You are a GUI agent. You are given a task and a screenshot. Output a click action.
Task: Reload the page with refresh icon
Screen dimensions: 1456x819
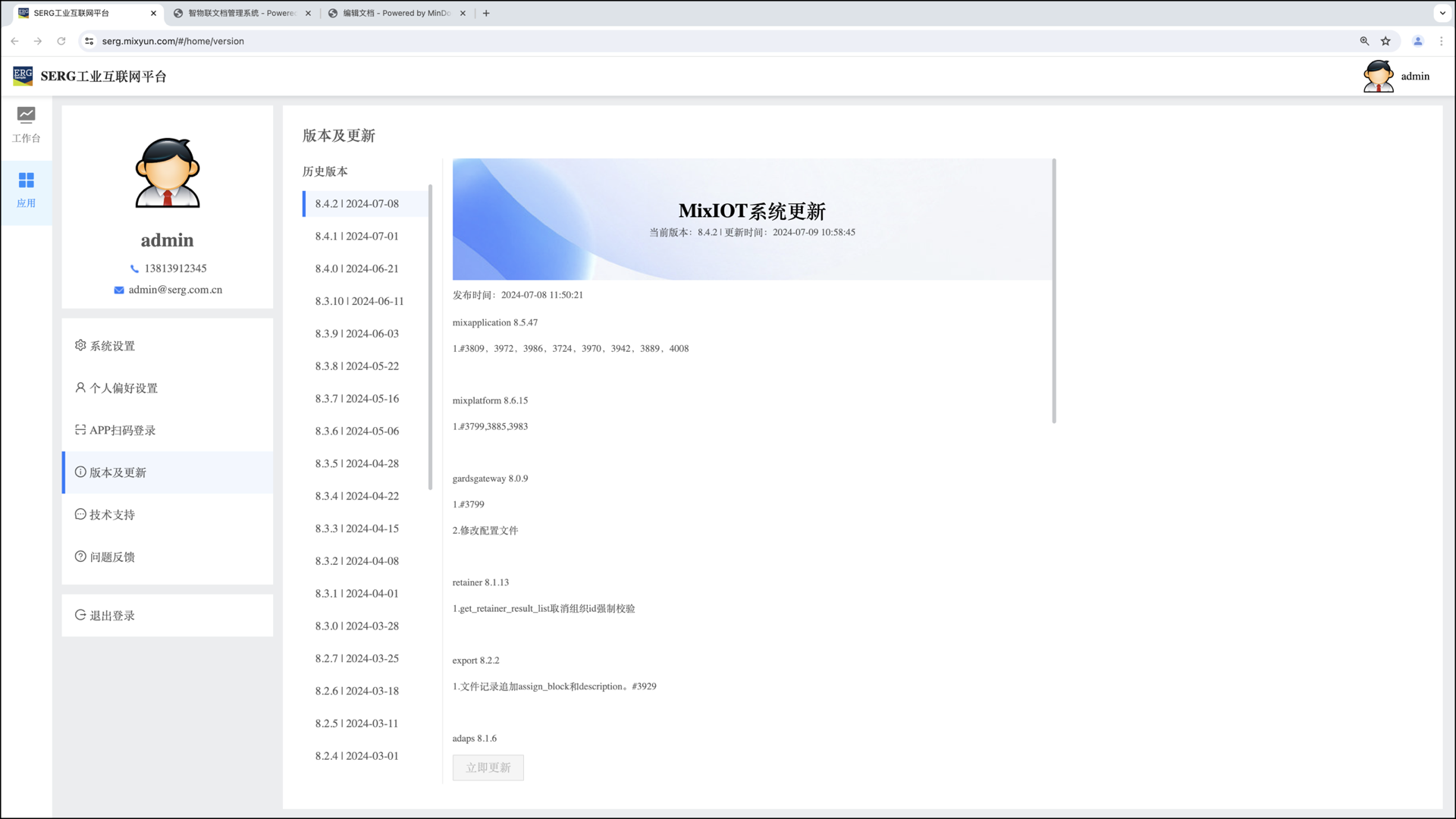pyautogui.click(x=61, y=41)
